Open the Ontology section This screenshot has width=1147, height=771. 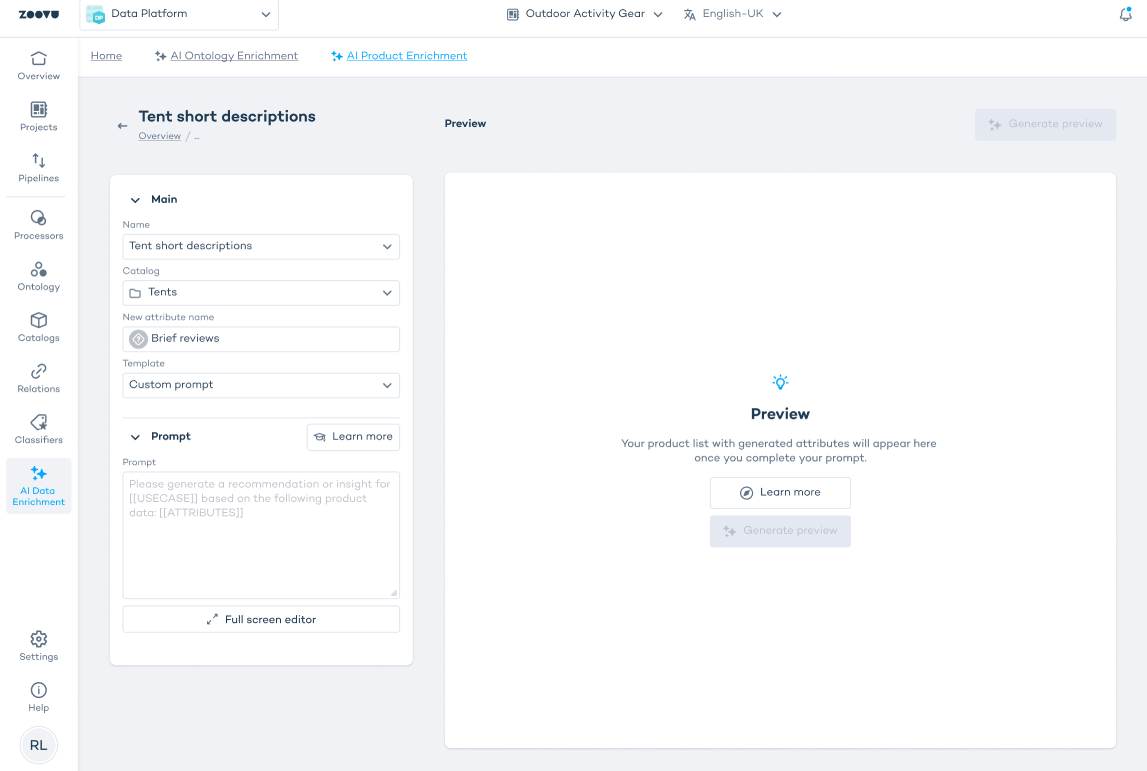point(38,276)
